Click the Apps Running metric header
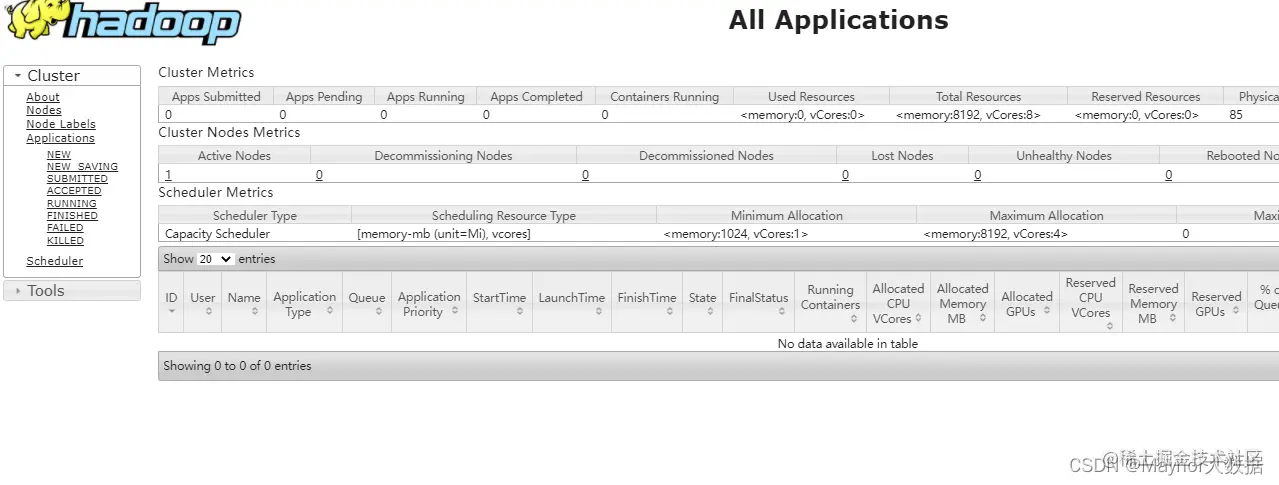Image resolution: width=1279 pixels, height=485 pixels. 426,97
